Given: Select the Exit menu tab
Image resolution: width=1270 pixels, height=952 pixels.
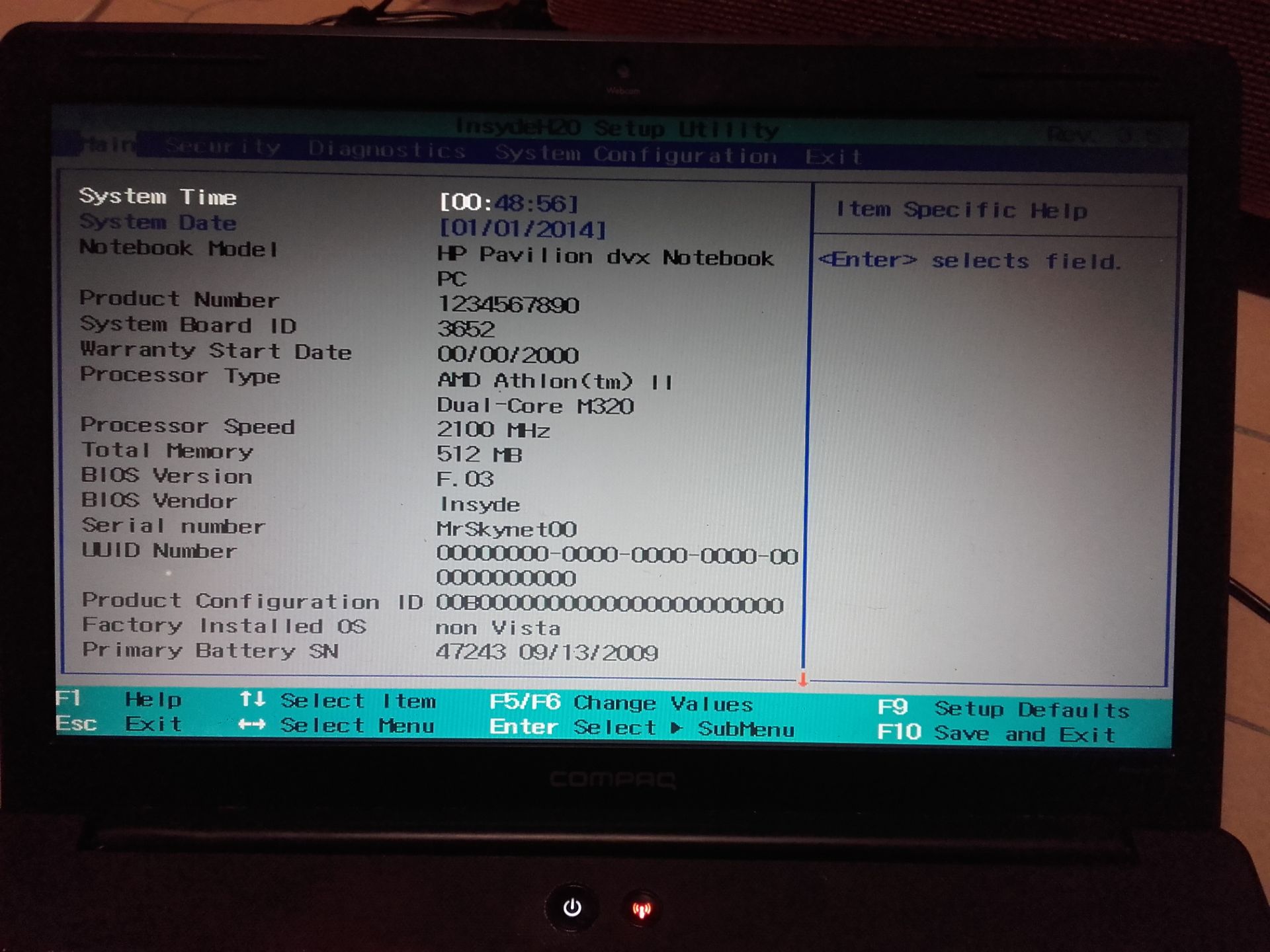Looking at the screenshot, I should pos(833,157).
